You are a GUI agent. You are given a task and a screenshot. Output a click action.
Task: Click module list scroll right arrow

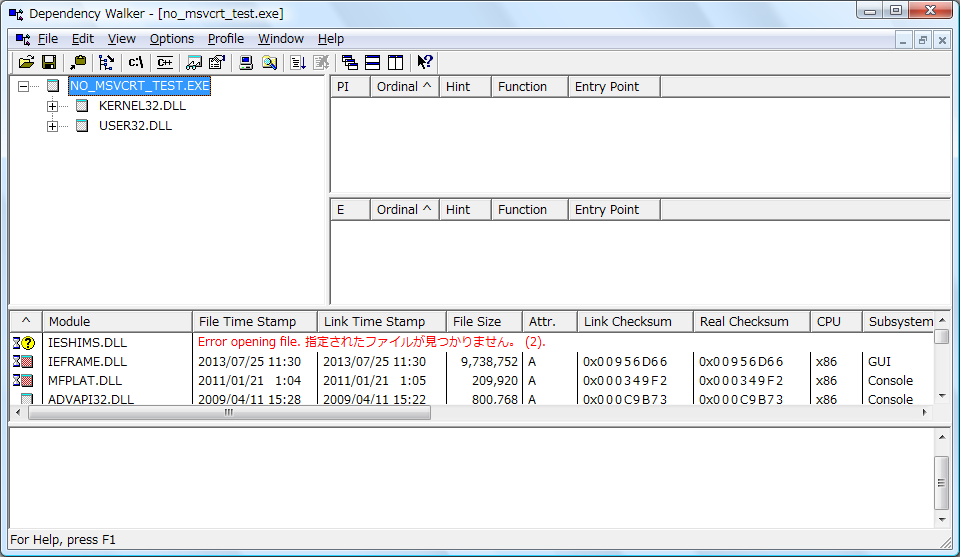924,413
